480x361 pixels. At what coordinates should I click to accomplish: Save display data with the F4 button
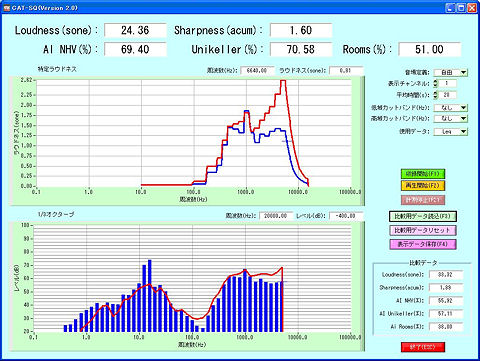pyautogui.click(x=423, y=244)
